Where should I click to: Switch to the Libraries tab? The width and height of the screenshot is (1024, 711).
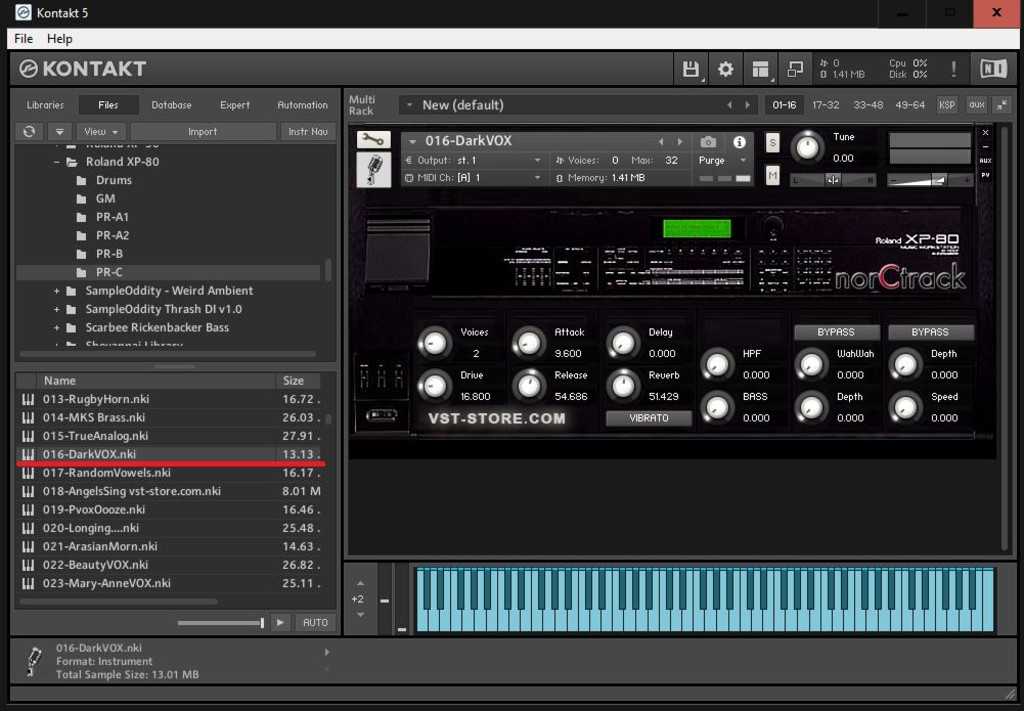(45, 105)
